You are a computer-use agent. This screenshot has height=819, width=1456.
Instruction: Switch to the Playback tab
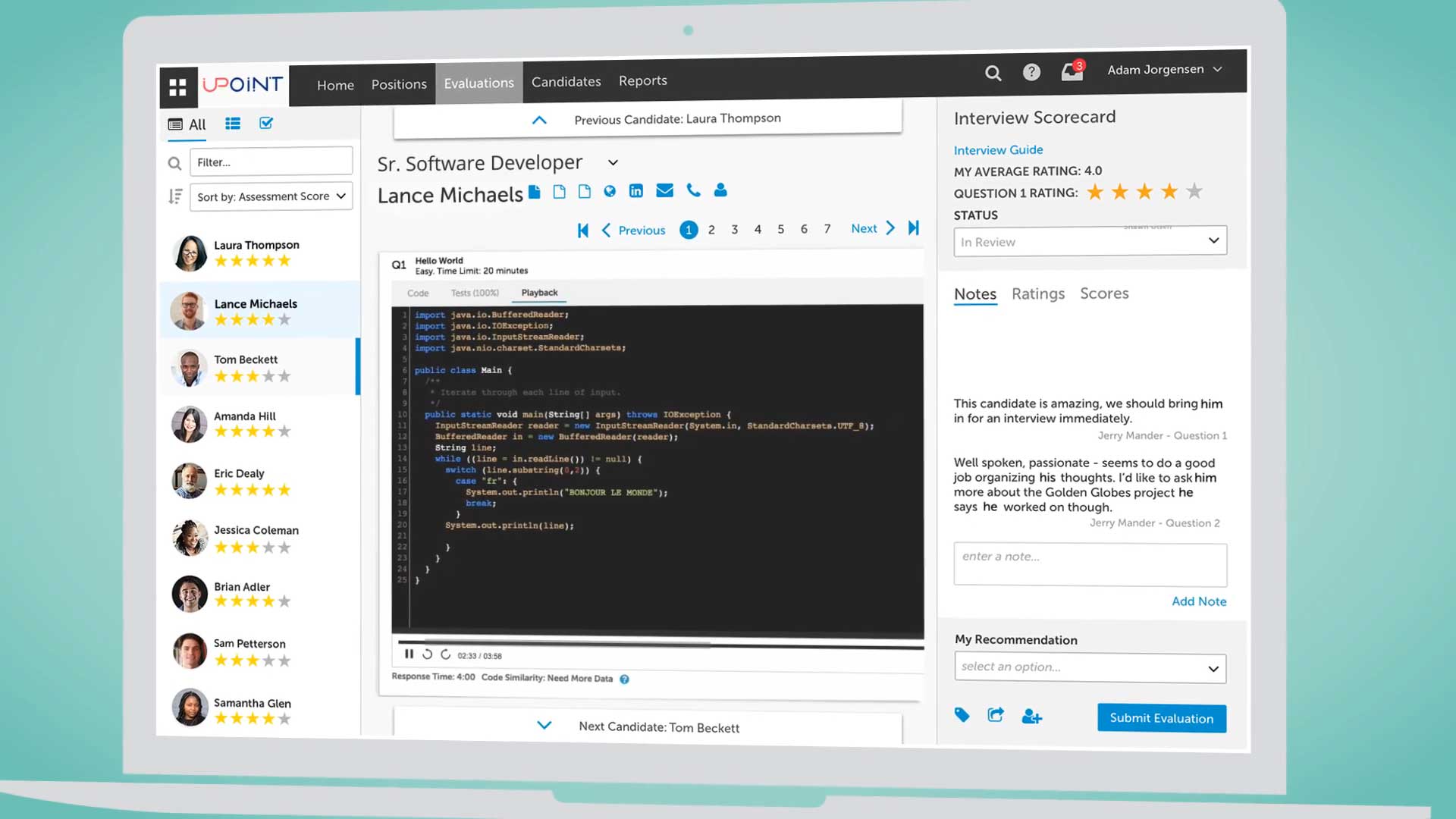tap(539, 293)
